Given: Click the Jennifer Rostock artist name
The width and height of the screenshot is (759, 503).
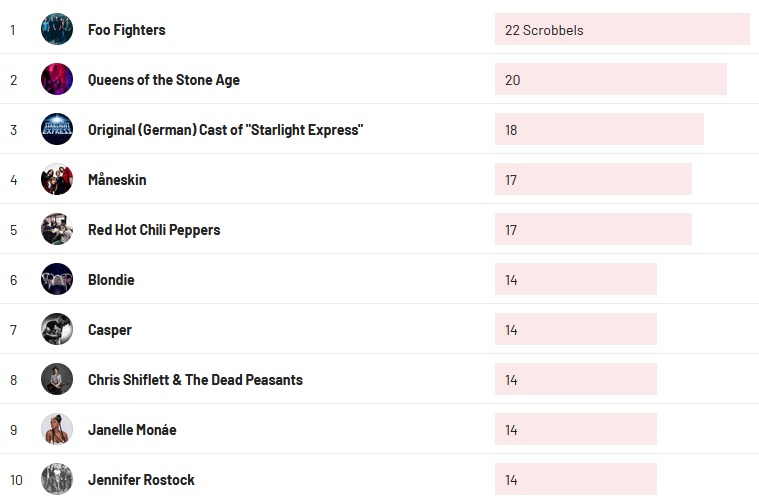Looking at the screenshot, I should (141, 480).
